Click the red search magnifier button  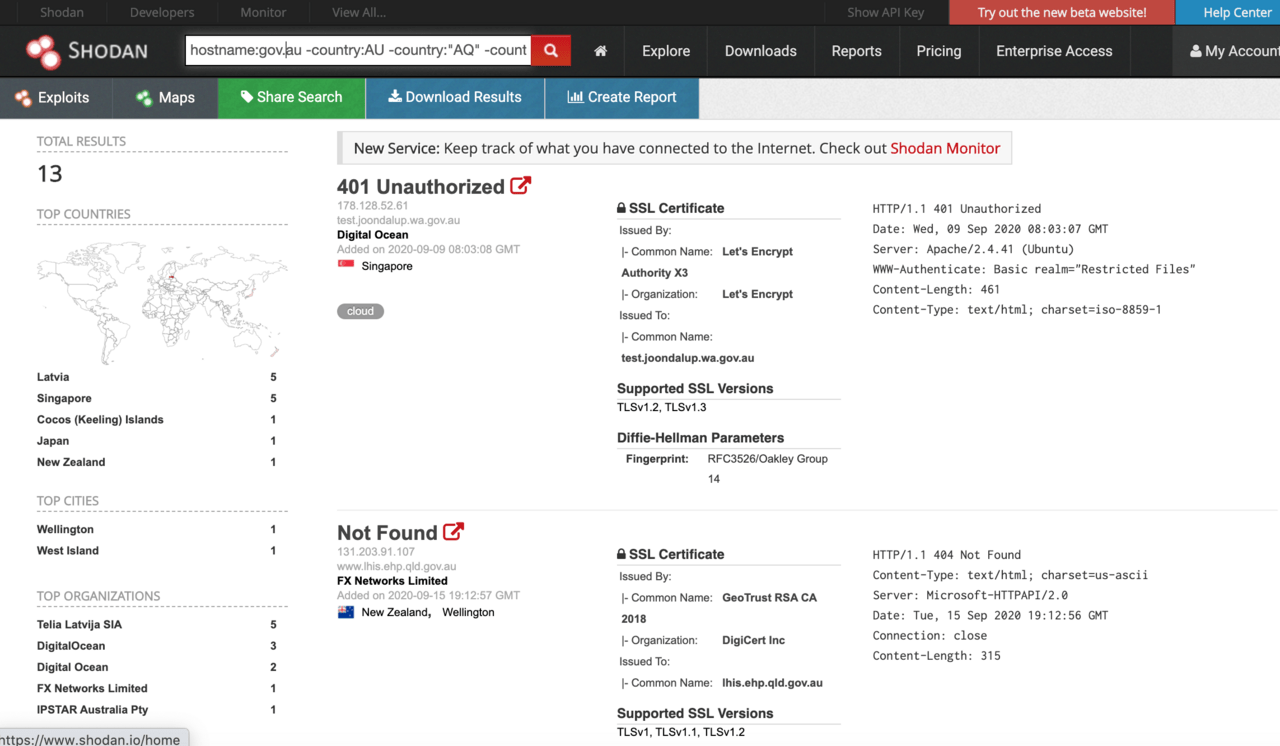click(x=551, y=51)
